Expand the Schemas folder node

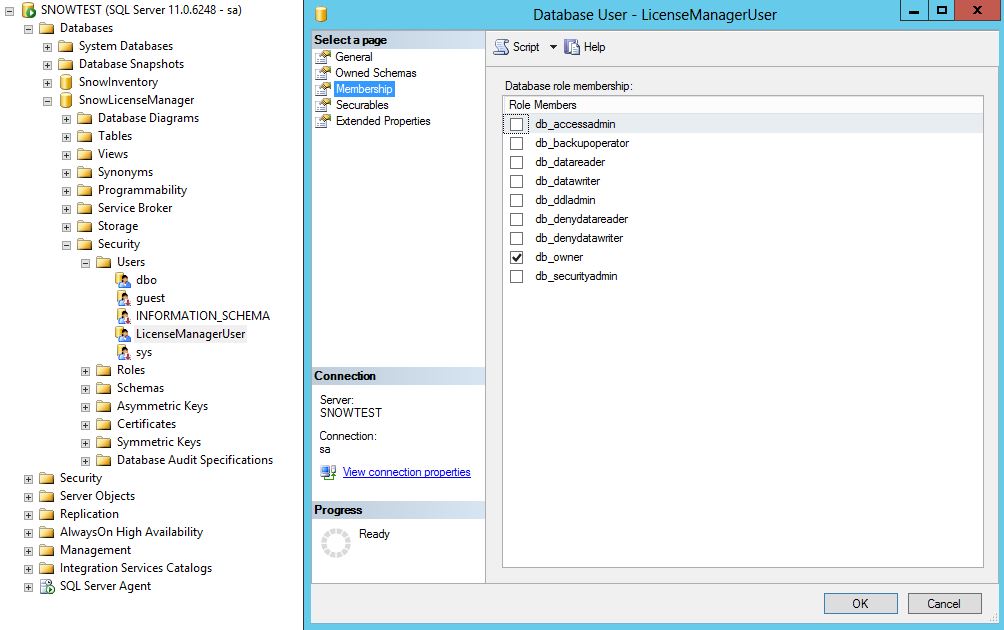86,389
